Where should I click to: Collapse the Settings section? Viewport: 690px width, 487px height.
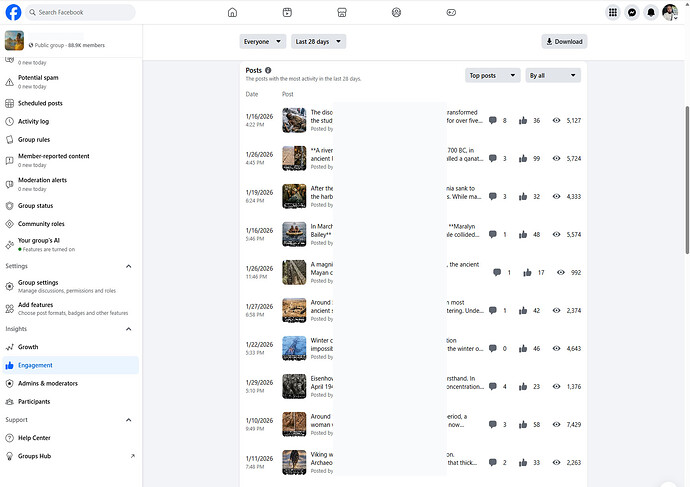128,266
